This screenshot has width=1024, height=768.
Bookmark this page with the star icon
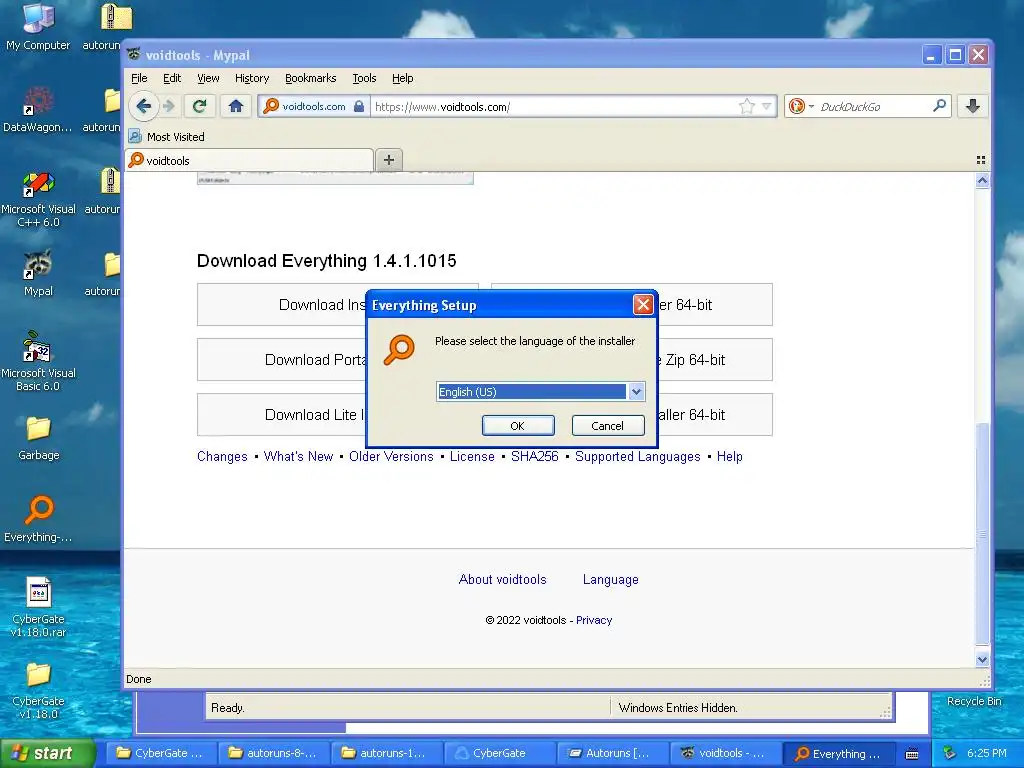tap(746, 106)
